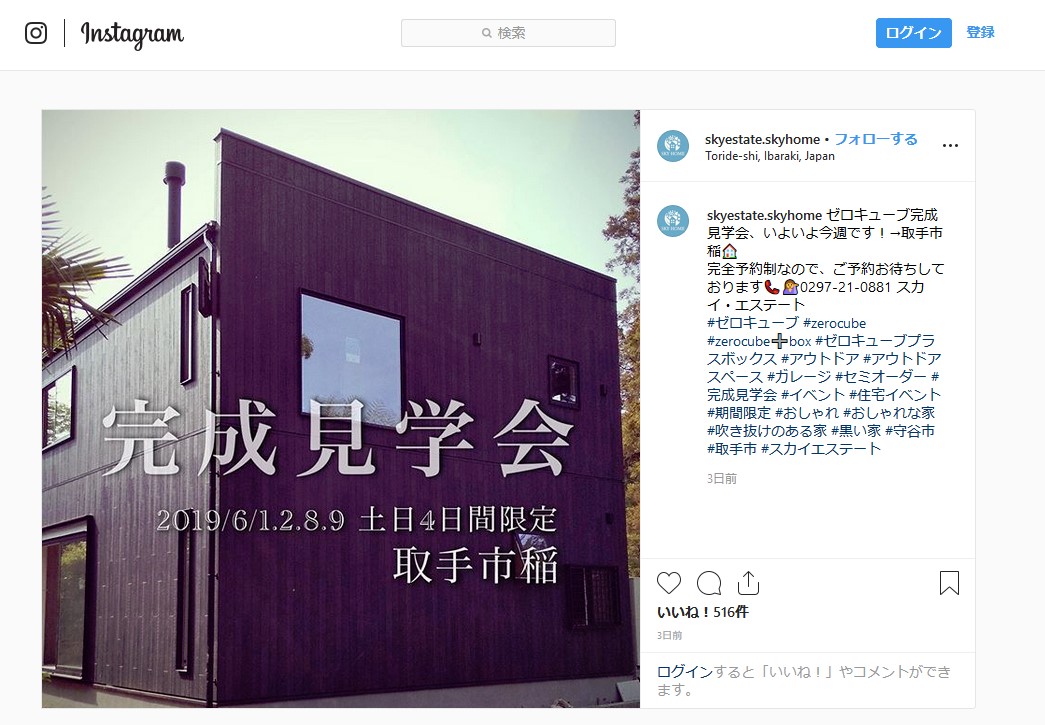The image size is (1045, 725).
Task: Open the Toride-shi, Ibaraki, Japan location link
Action: click(x=770, y=156)
